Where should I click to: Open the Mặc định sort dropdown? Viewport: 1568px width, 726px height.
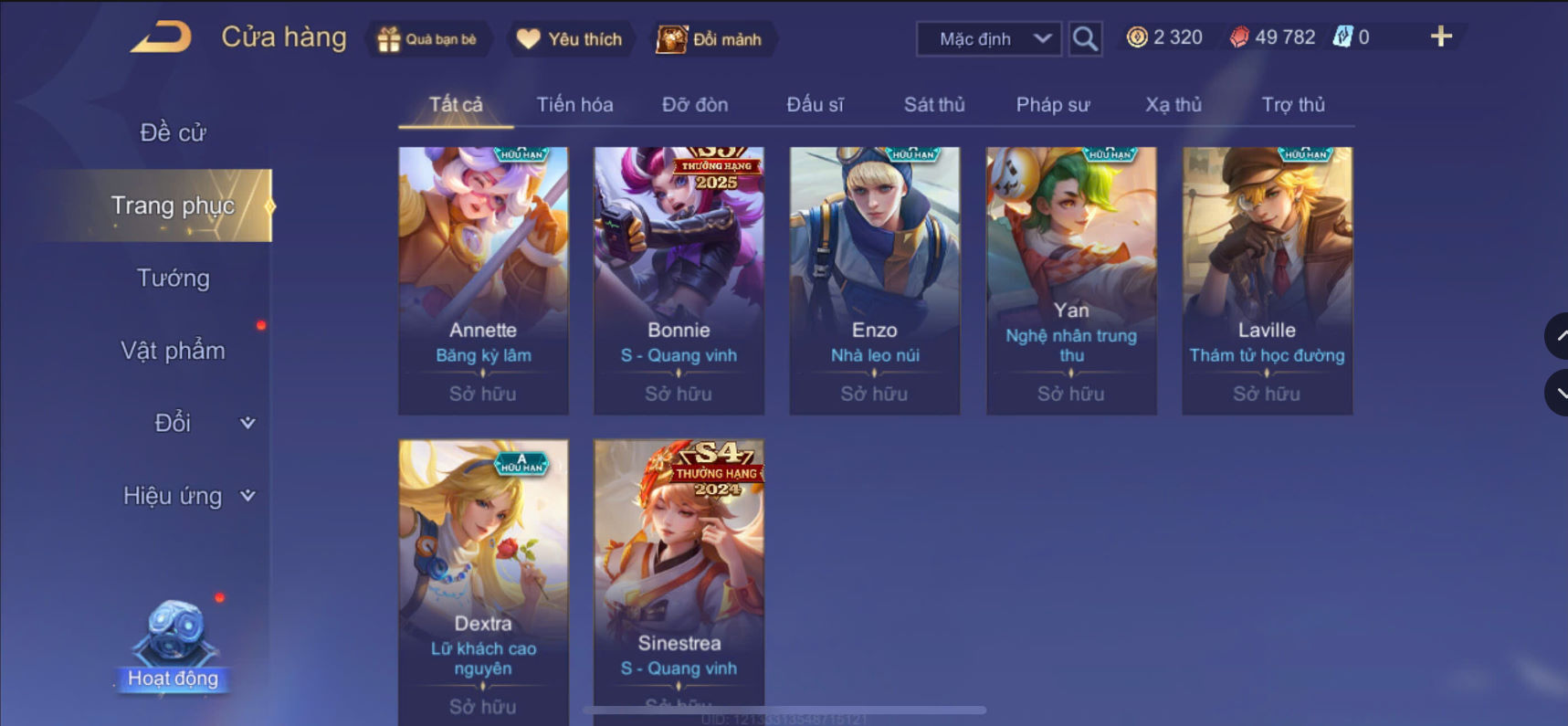(x=988, y=39)
